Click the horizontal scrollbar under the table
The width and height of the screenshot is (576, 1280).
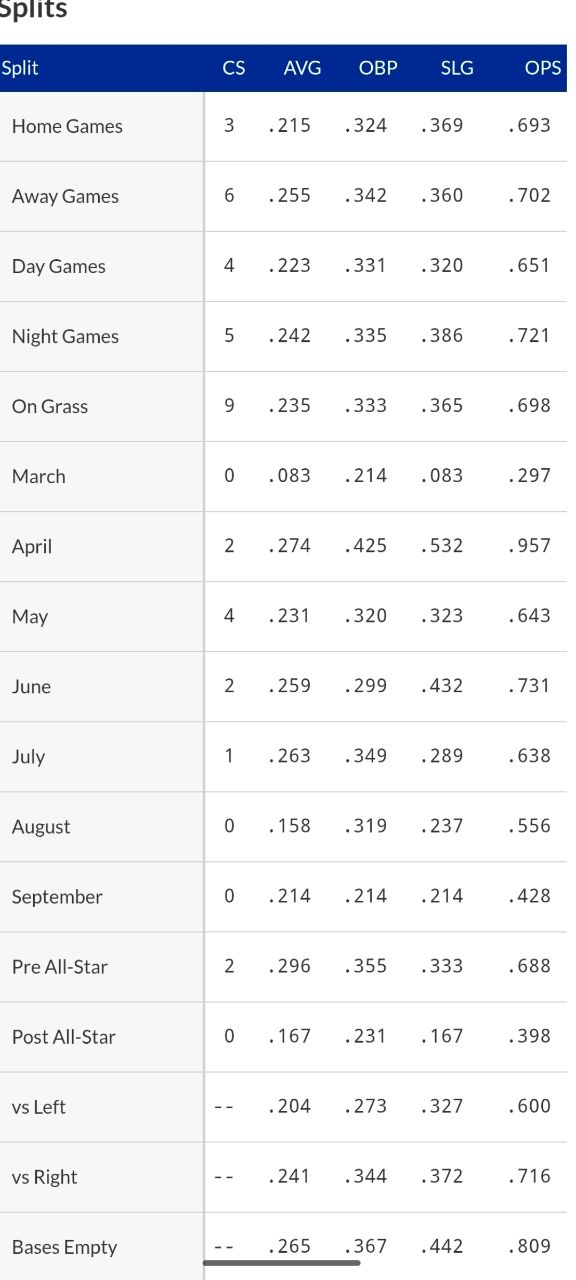pyautogui.click(x=281, y=1263)
